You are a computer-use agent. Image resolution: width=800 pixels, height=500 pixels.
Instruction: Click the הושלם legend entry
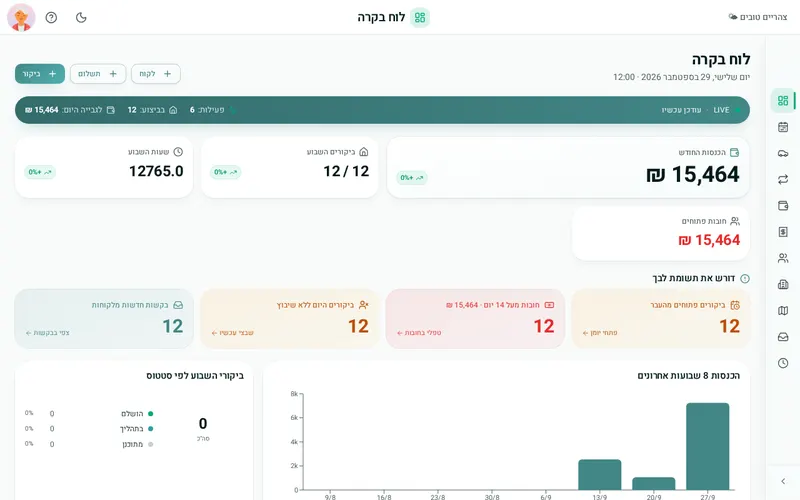(x=137, y=413)
